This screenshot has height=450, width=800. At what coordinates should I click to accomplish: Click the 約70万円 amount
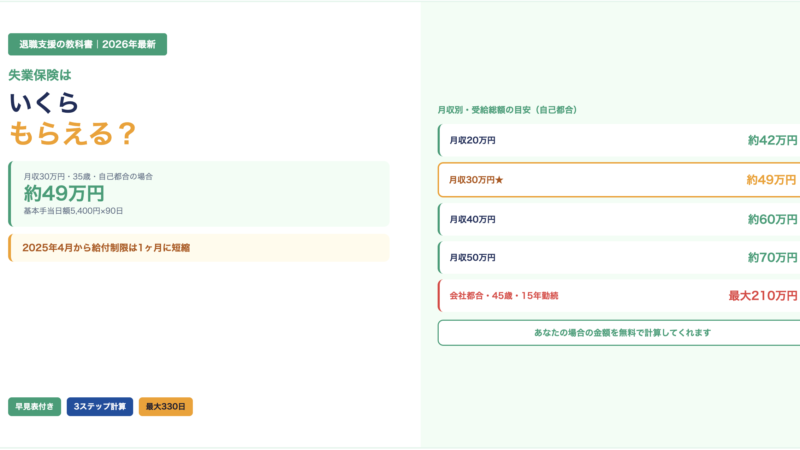click(772, 258)
